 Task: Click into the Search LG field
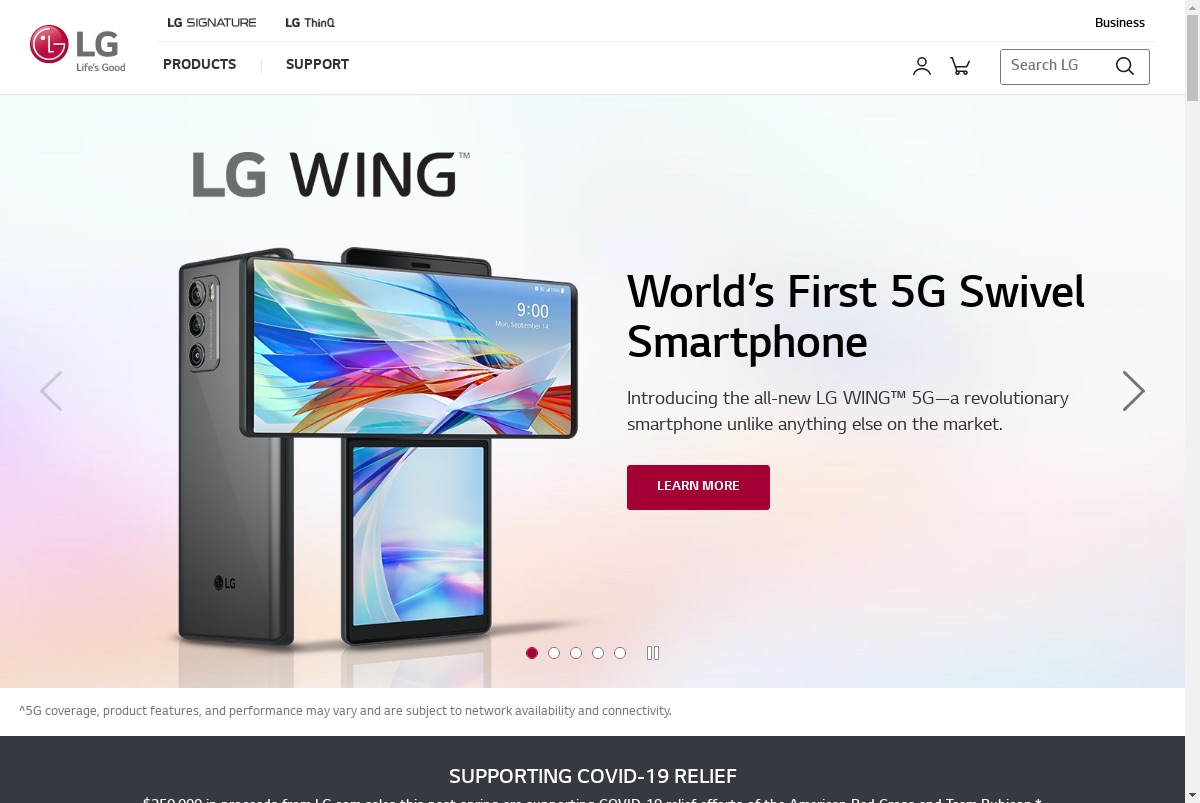pos(1058,66)
